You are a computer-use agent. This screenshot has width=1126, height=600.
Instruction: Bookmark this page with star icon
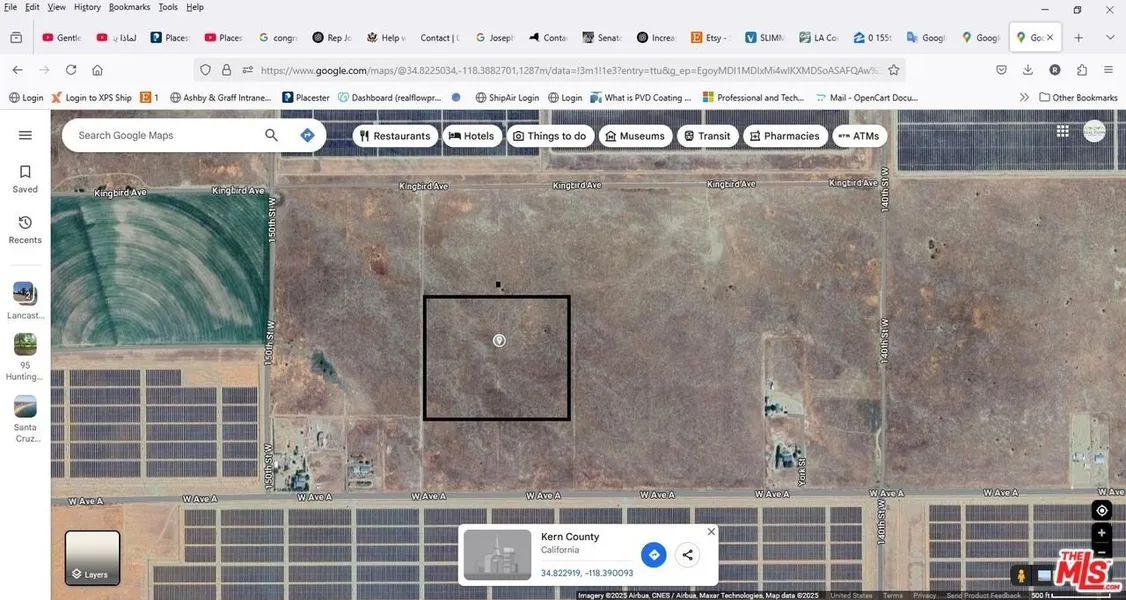894,70
